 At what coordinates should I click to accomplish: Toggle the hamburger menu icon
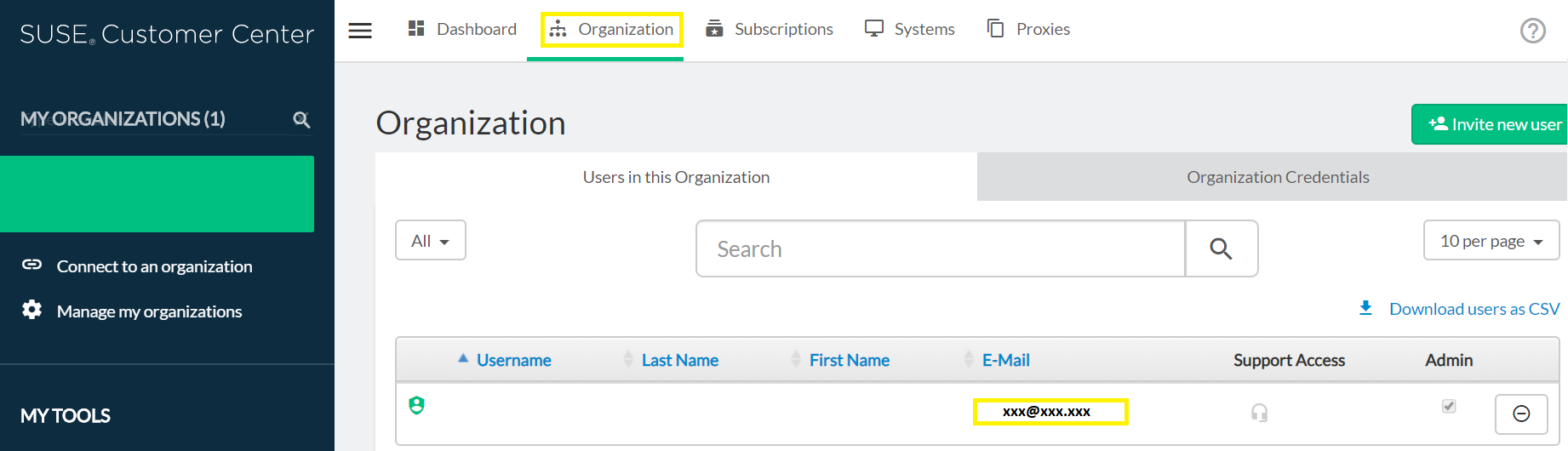360,31
